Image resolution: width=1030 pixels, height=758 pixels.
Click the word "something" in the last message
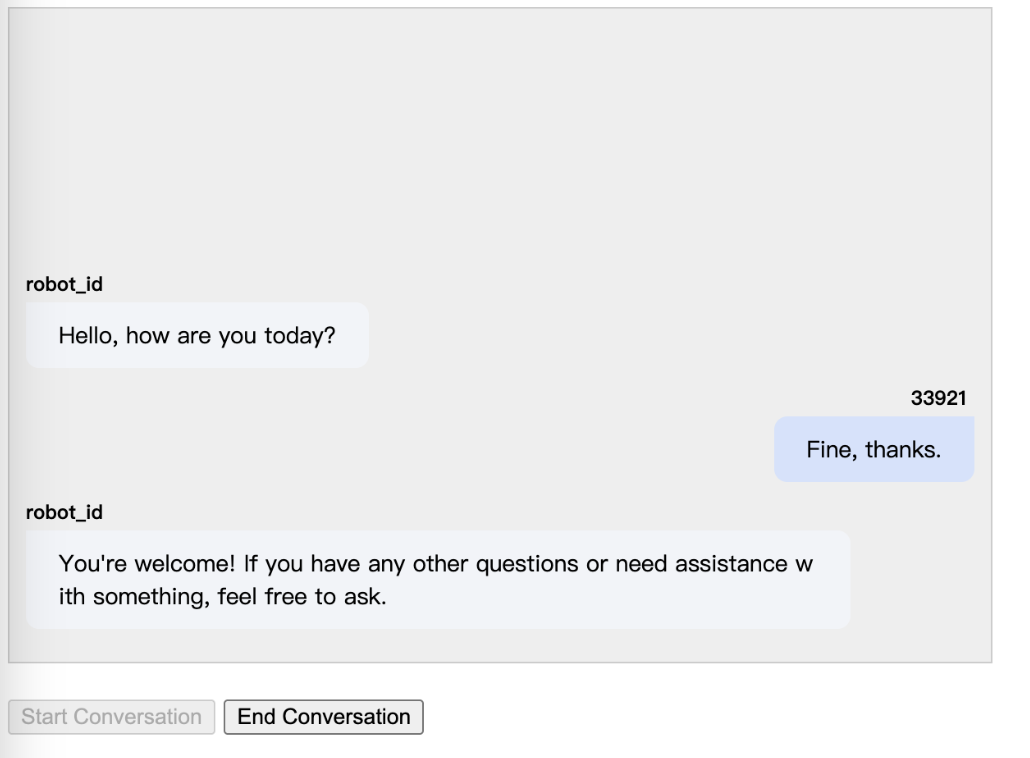pos(149,597)
